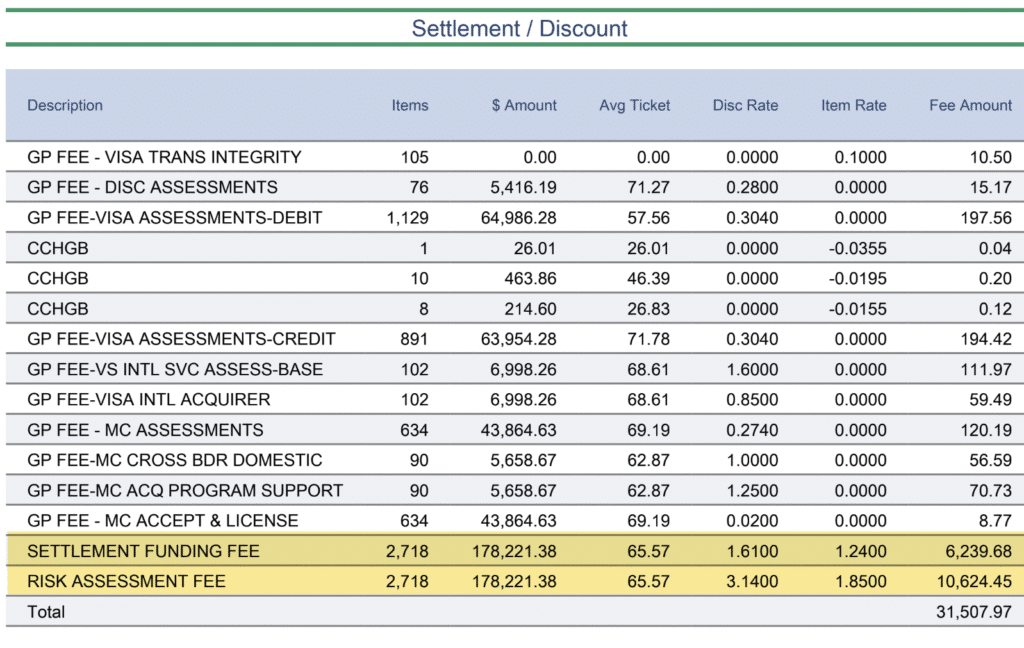Click fee amount 8.77 in MC Accept & License row
This screenshot has width=1024, height=648.
[x=995, y=521]
